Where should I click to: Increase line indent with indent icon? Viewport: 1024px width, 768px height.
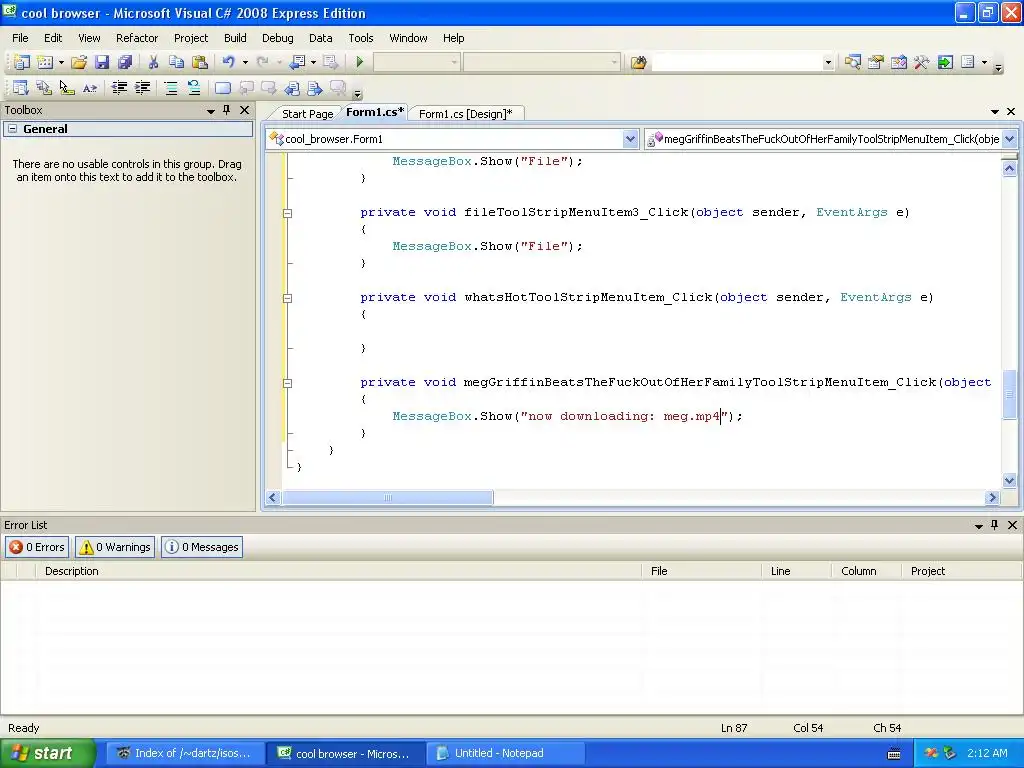tap(142, 88)
